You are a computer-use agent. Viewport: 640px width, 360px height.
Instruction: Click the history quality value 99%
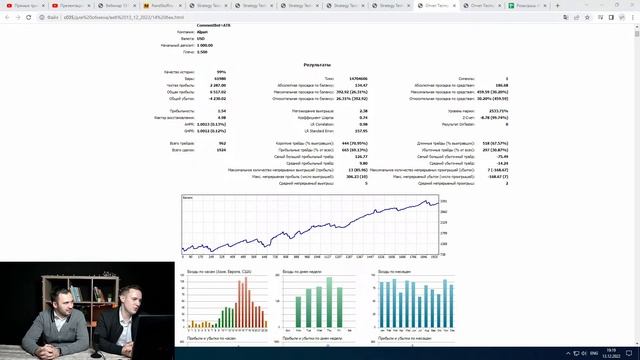point(222,72)
